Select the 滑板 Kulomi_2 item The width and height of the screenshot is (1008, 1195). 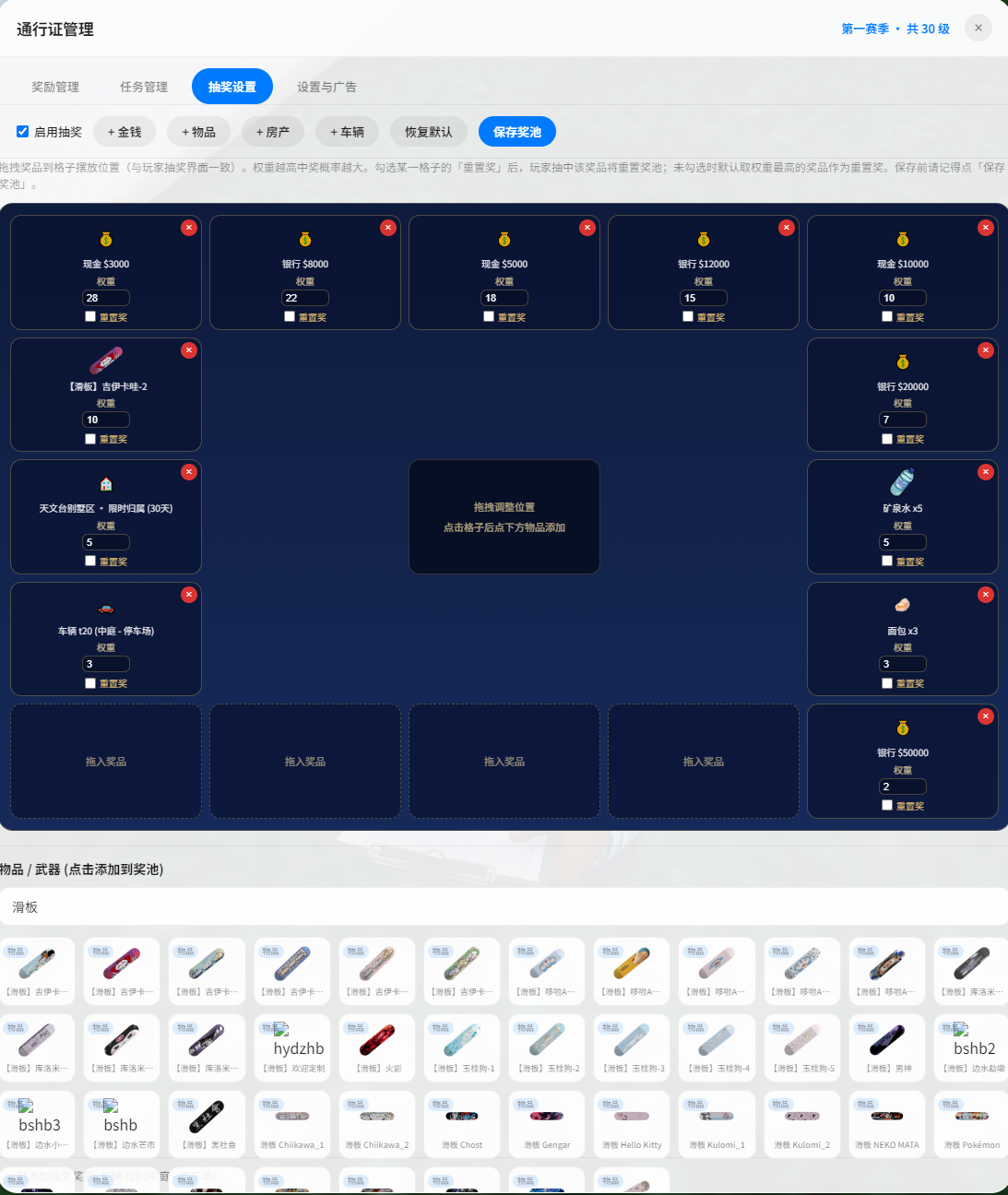tap(800, 1126)
